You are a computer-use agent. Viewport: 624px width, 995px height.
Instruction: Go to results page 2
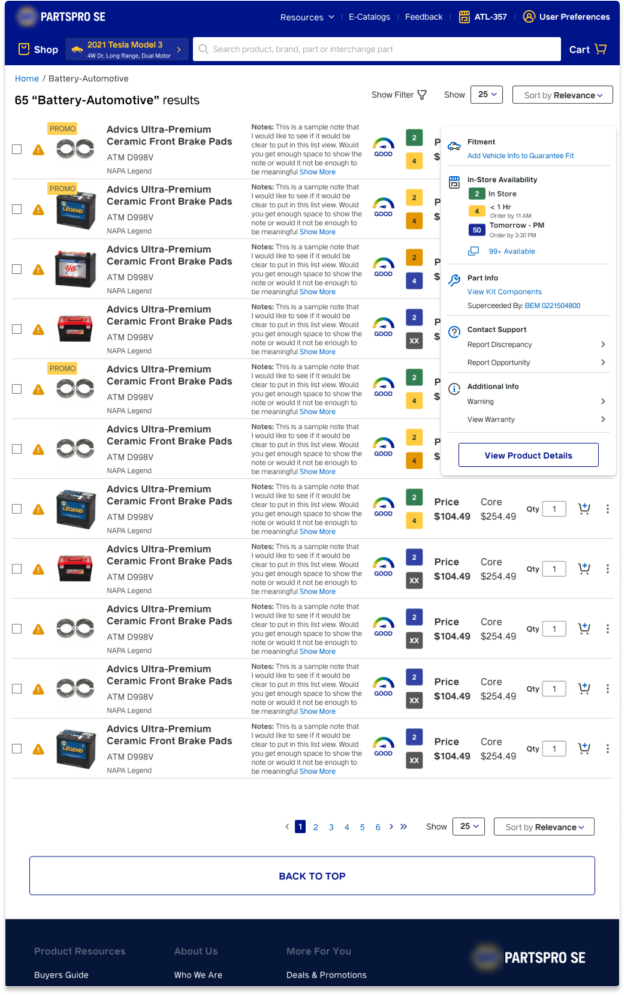(x=315, y=827)
